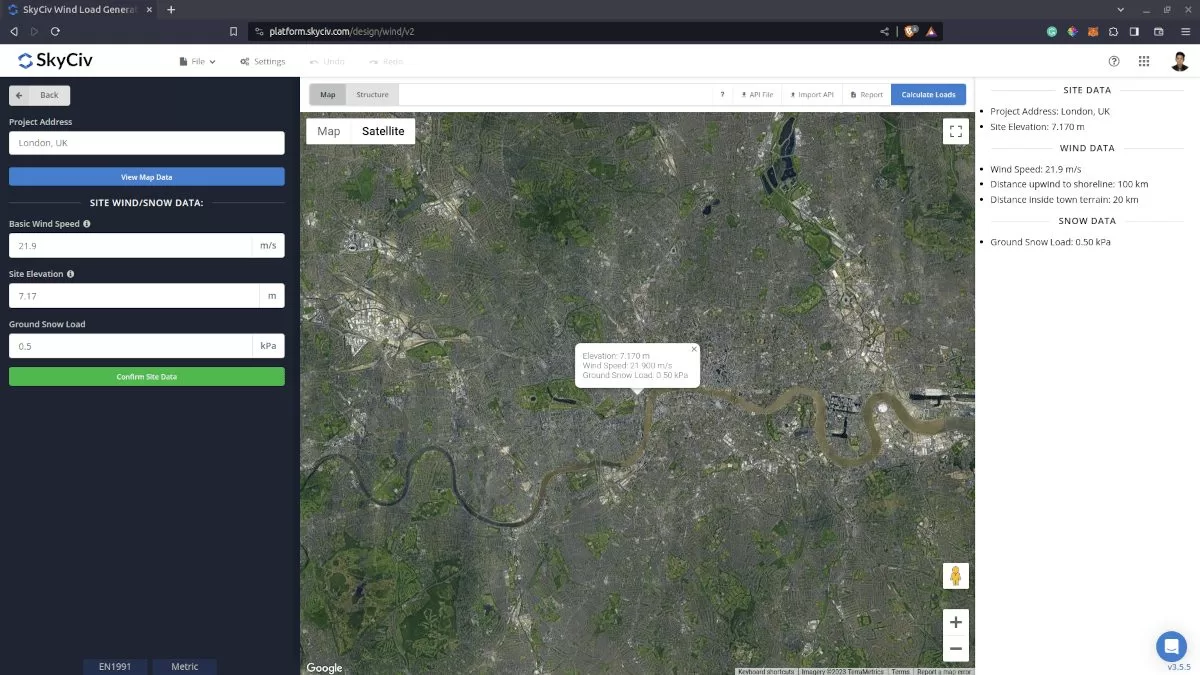Screen dimensions: 1200x675
Task: Generate a Report using the toolbar icon
Action: [x=865, y=93]
